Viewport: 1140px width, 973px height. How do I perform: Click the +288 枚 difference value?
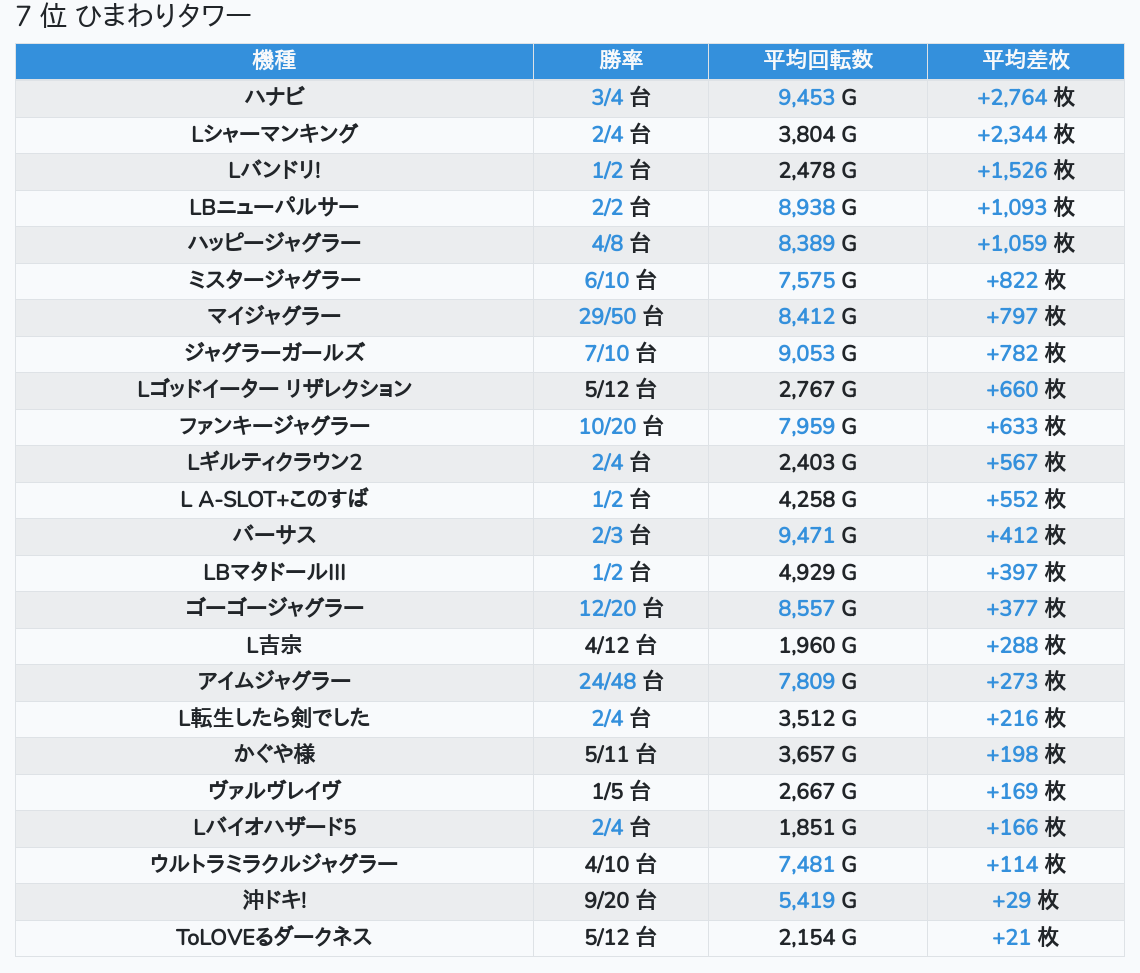[x=1026, y=645]
